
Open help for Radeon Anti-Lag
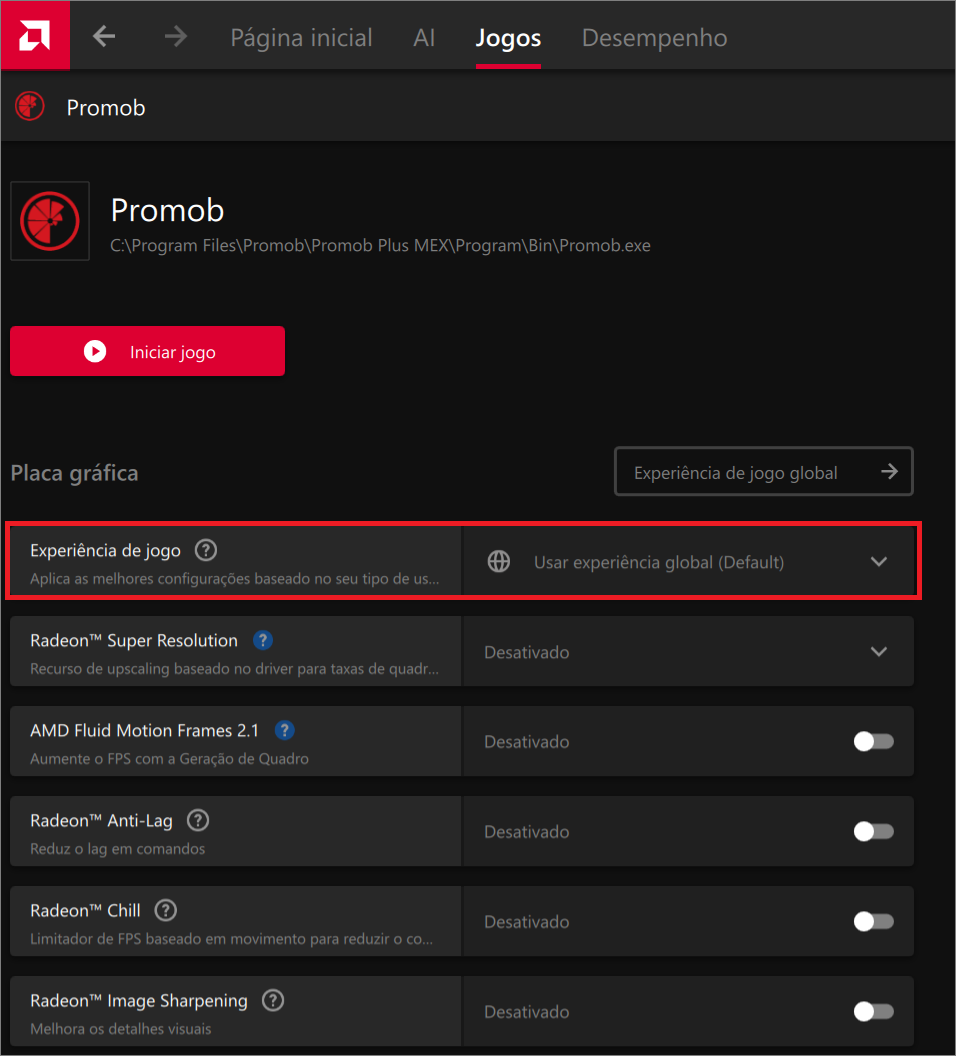click(198, 820)
